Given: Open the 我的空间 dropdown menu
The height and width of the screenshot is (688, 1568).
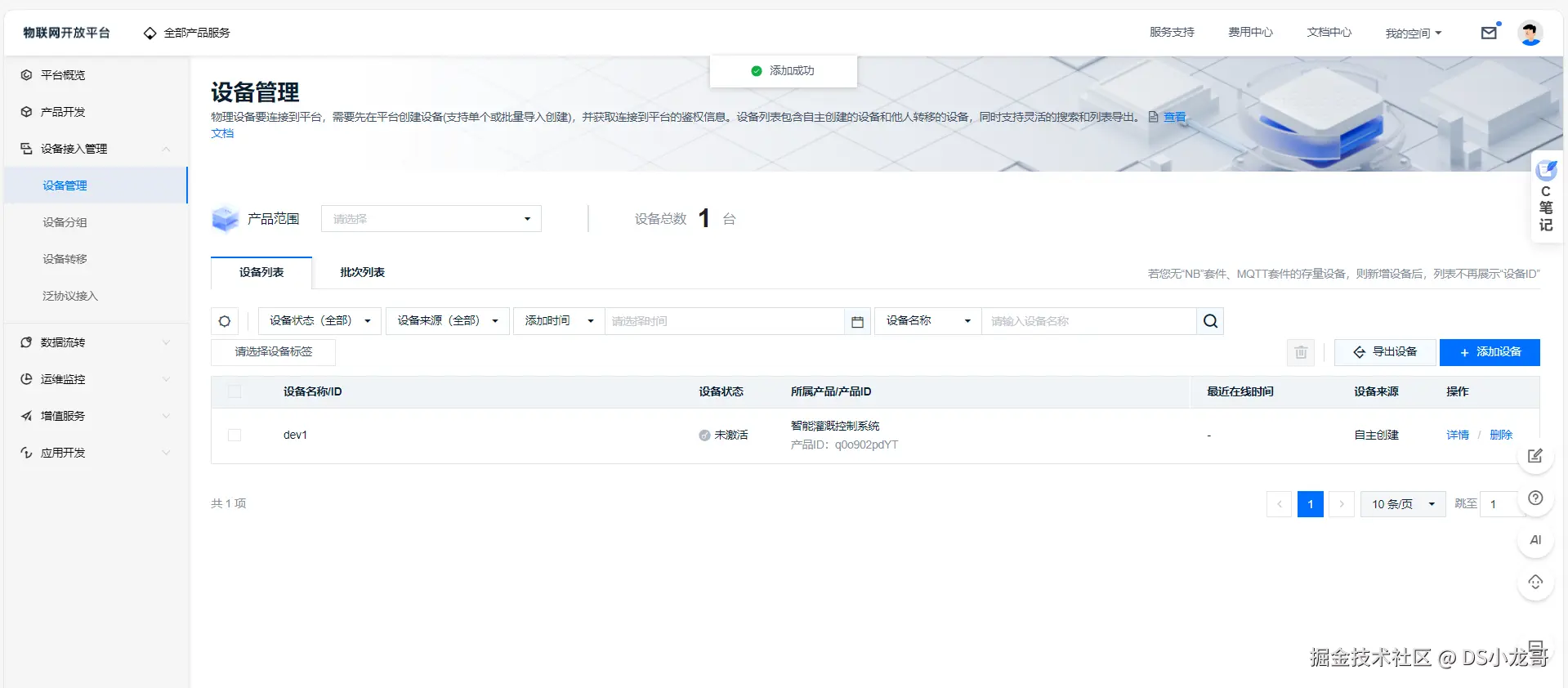Looking at the screenshot, I should (1413, 34).
